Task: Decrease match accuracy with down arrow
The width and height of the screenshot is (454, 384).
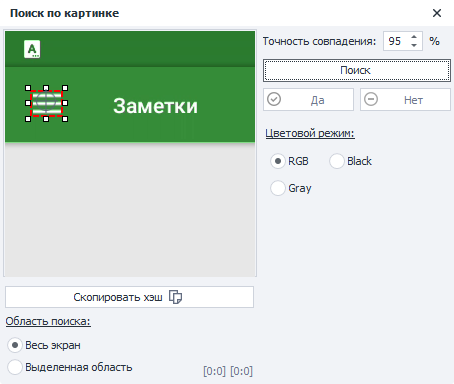Action: click(414, 45)
